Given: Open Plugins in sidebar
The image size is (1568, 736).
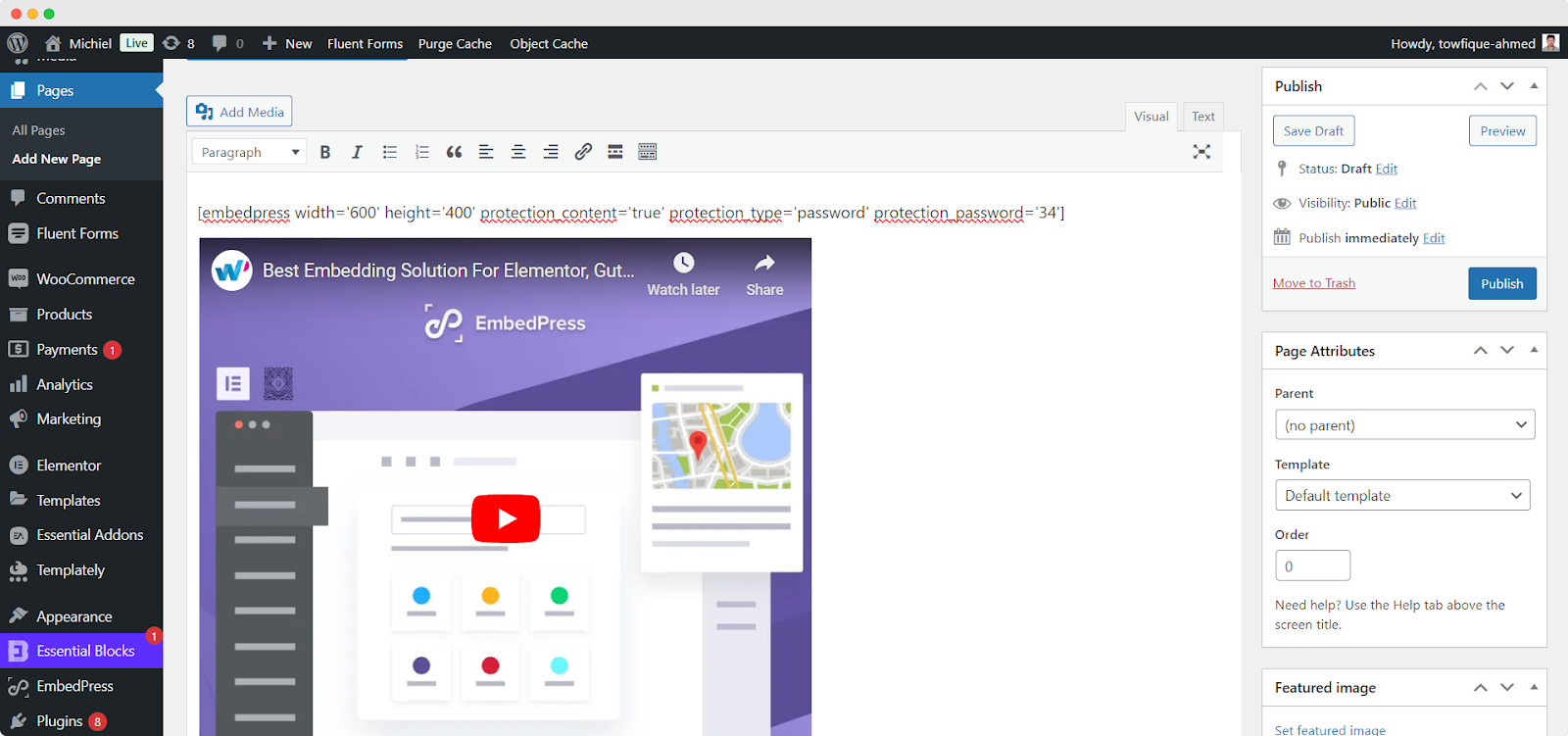Looking at the screenshot, I should click(81, 720).
